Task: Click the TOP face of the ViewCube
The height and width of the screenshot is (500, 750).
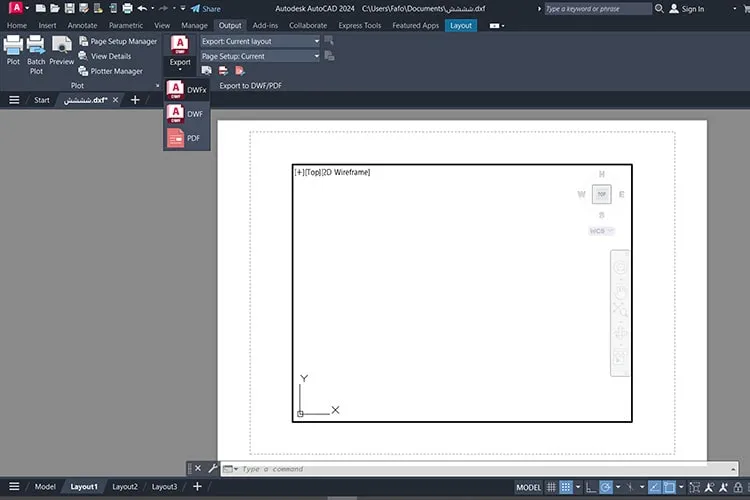Action: pos(601,194)
